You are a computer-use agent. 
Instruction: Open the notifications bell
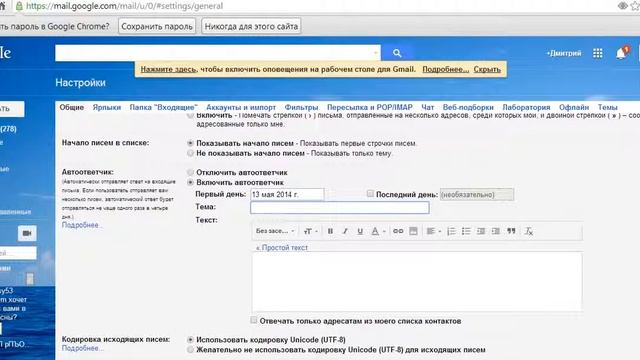621,53
